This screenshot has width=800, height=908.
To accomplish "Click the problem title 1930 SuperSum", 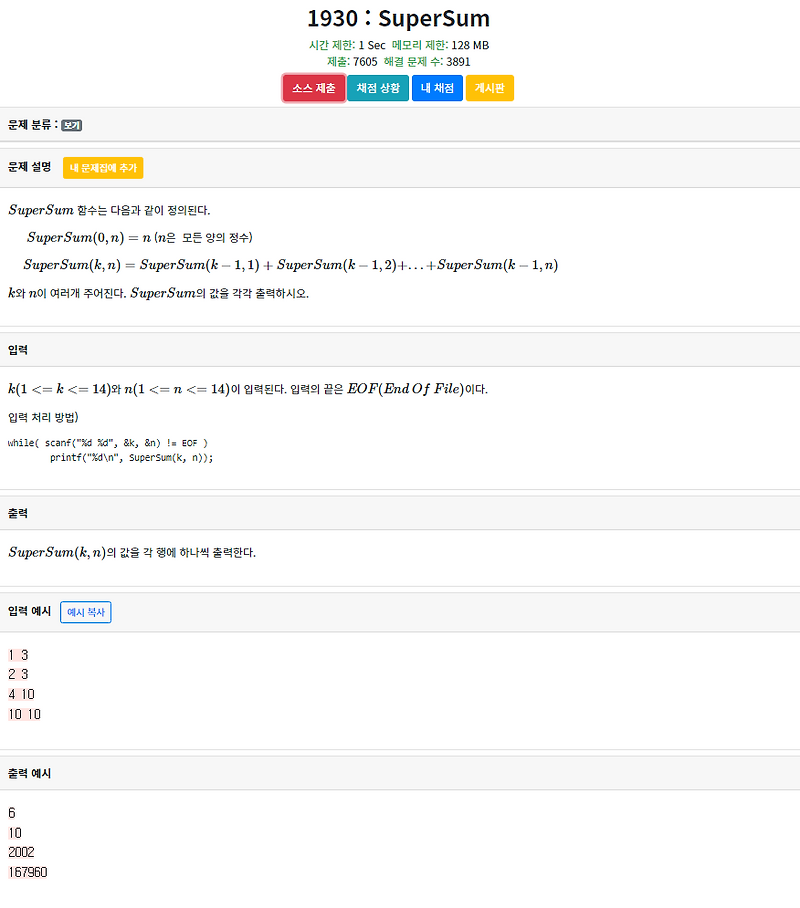I will coord(400,18).
